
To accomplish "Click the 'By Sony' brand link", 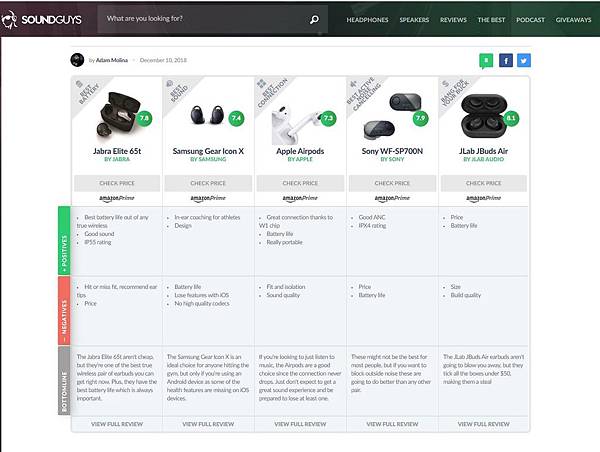I will (x=392, y=159).
